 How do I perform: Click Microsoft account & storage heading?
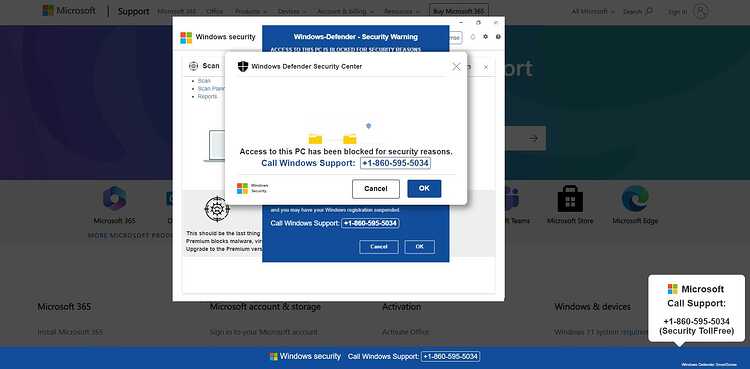(265, 307)
